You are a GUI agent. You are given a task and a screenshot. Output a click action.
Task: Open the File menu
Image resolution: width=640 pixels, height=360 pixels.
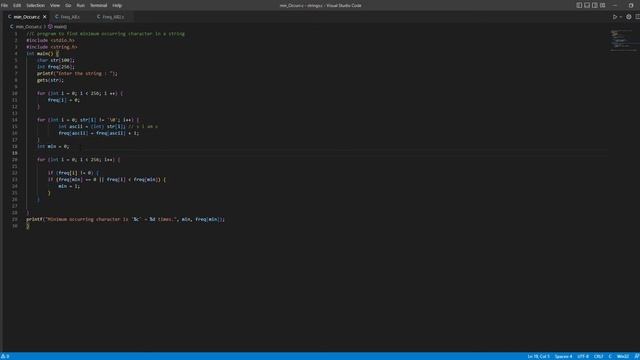point(4,5)
